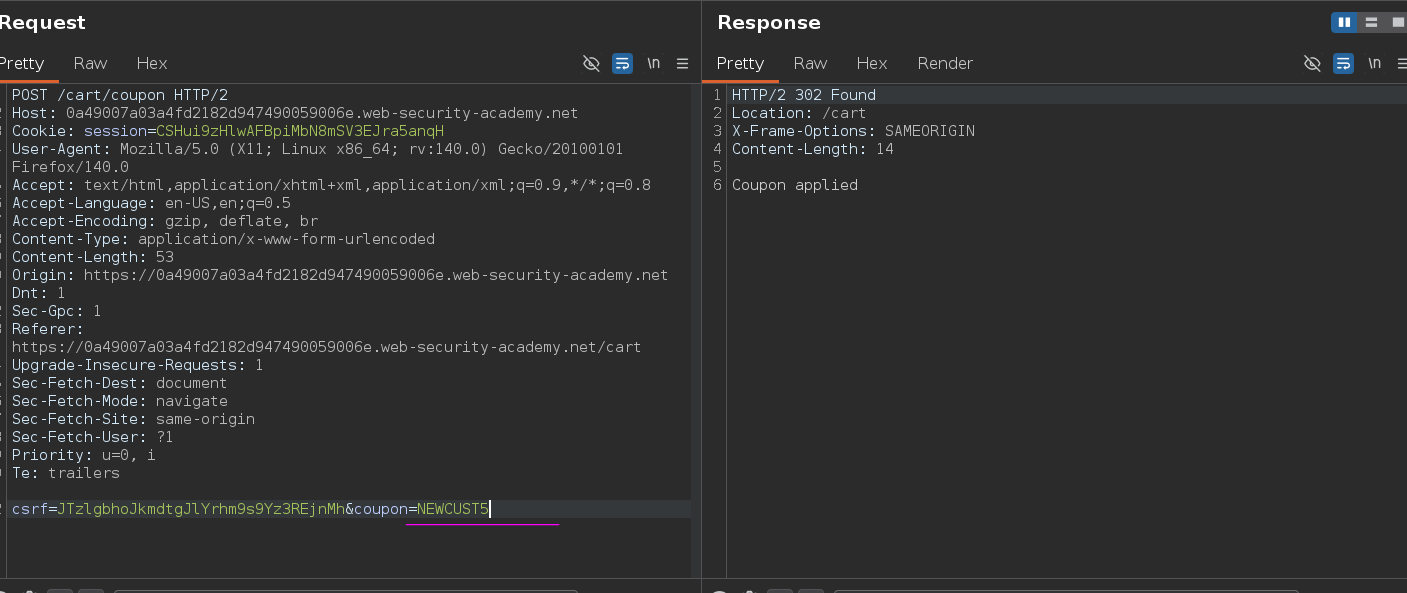Toggle word wrap icon in Request panel
Viewport: 1407px width, 593px height.
point(622,63)
